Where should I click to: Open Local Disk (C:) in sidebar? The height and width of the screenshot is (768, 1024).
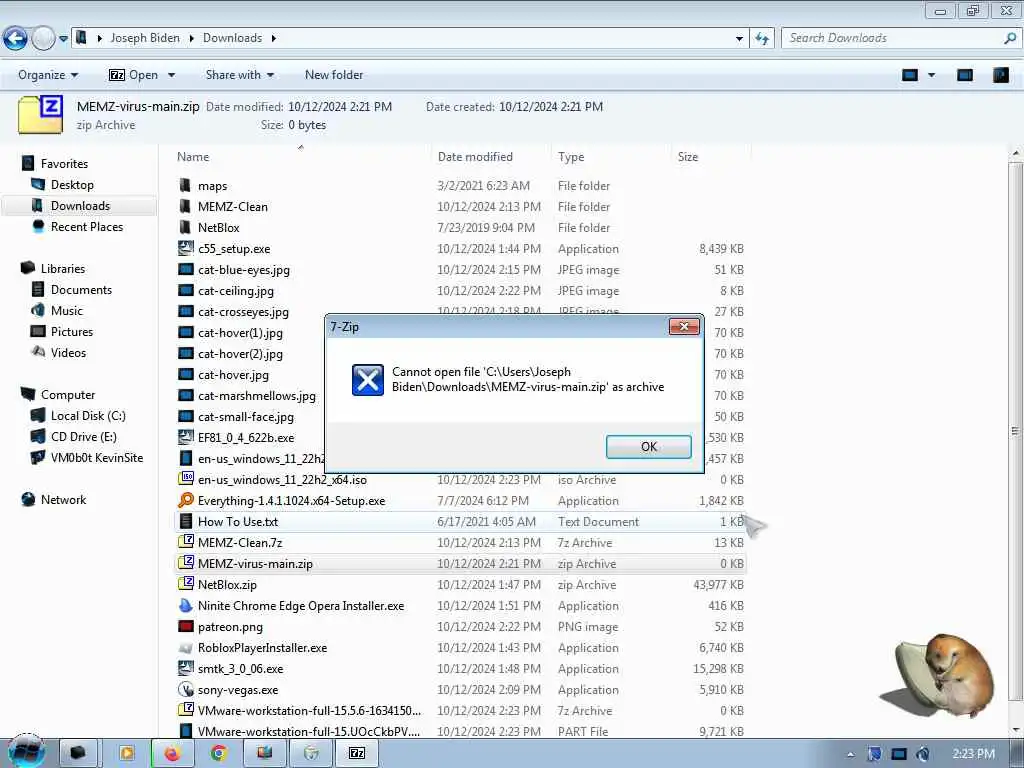88,415
